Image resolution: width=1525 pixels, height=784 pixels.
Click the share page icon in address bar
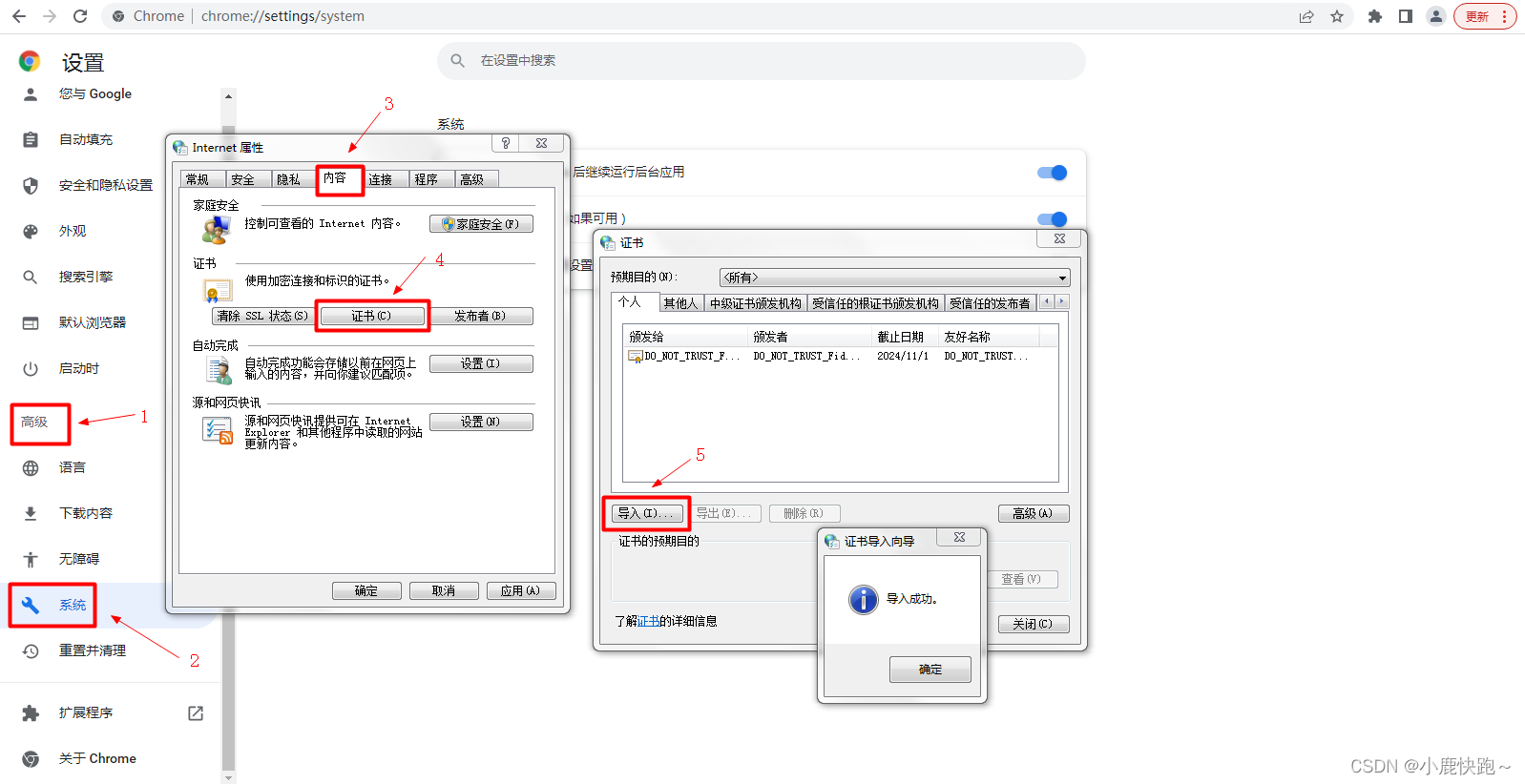coord(1306,16)
